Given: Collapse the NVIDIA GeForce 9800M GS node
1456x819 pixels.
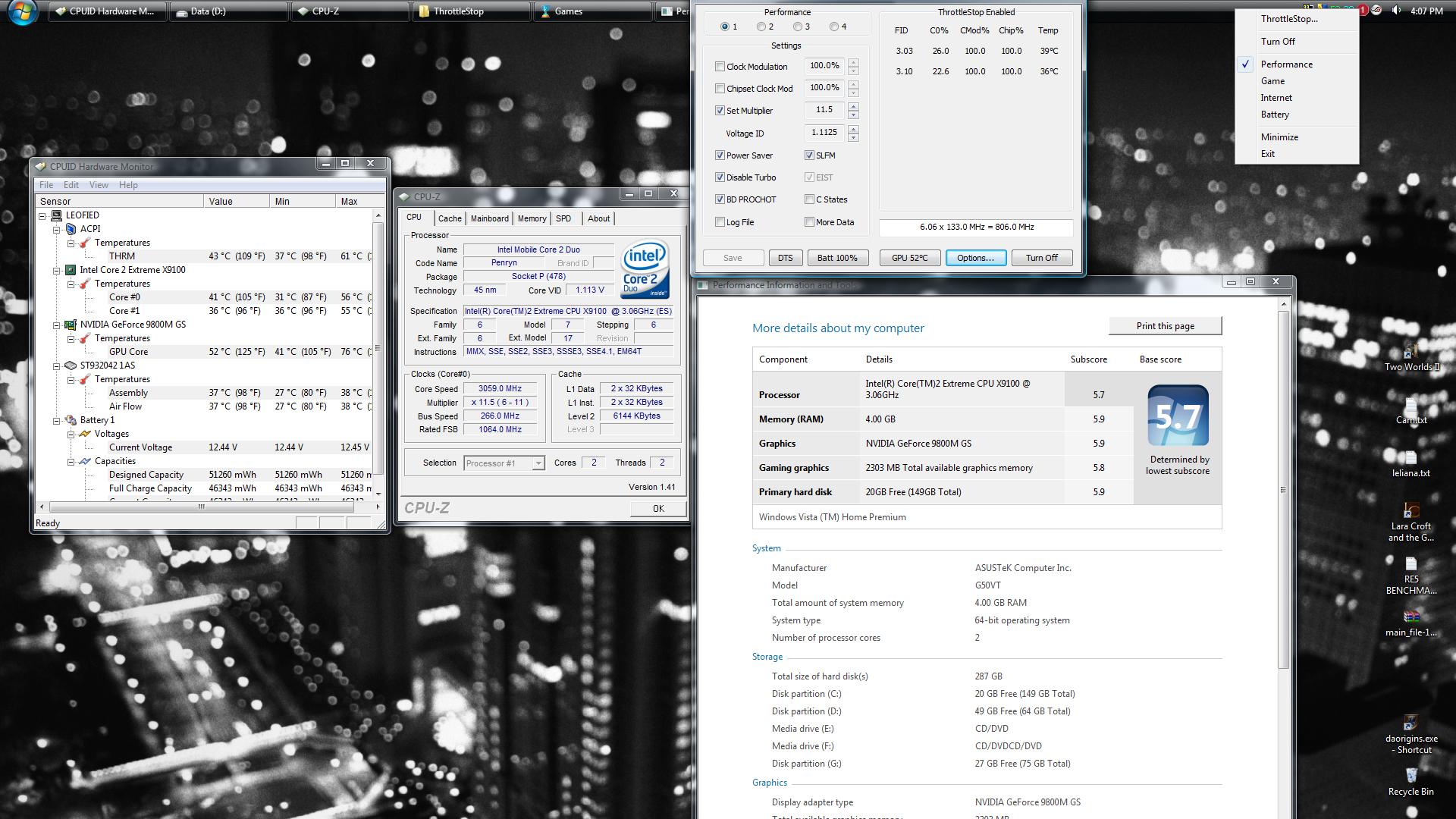Looking at the screenshot, I should (x=56, y=325).
